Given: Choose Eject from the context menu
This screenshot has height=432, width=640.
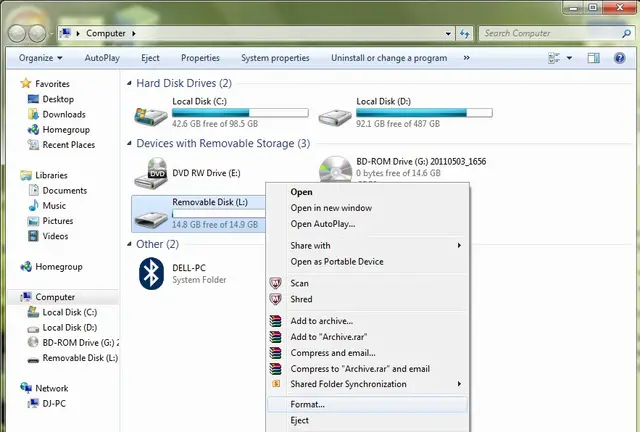Looking at the screenshot, I should tap(367, 420).
